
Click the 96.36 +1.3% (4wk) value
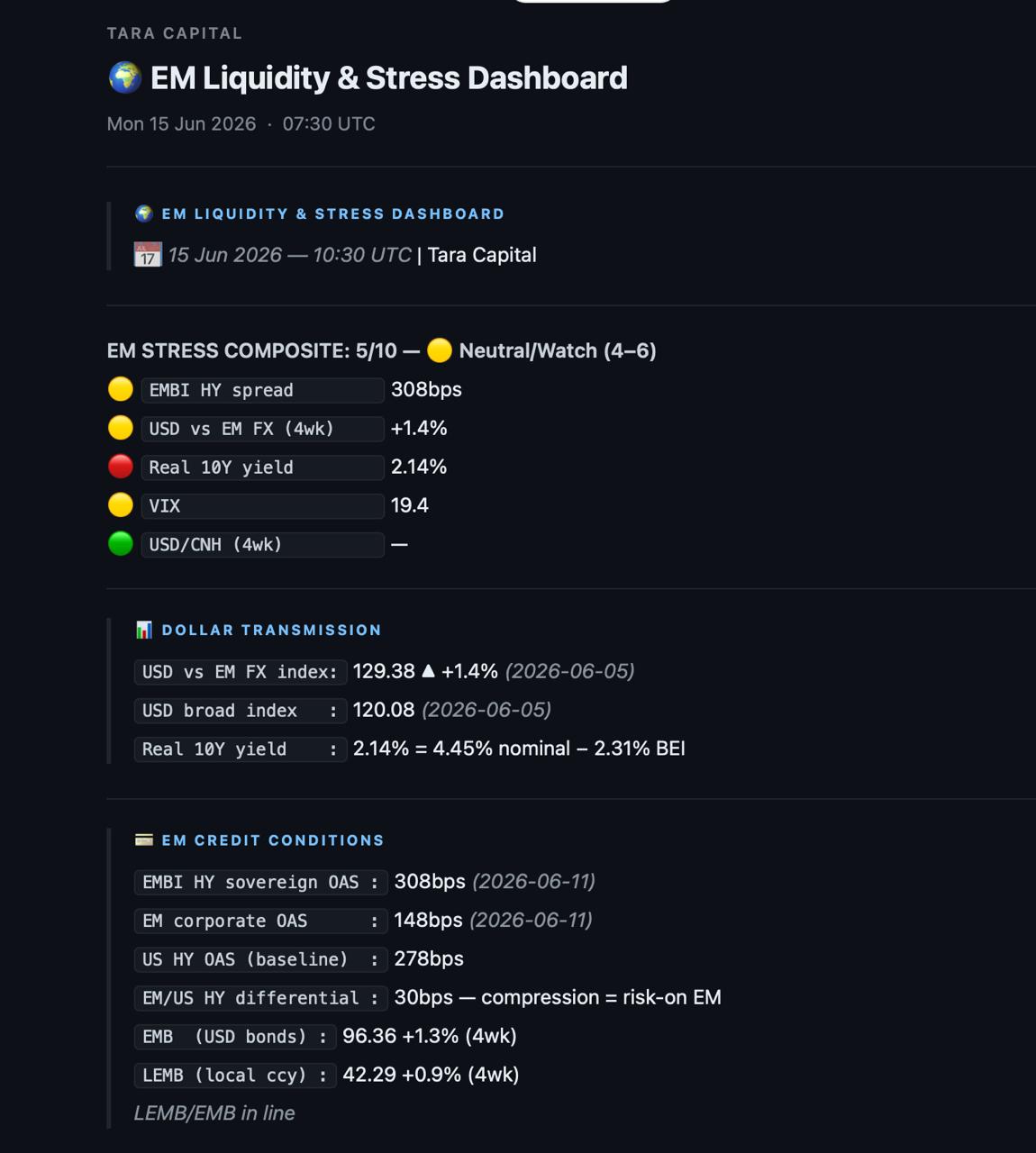[430, 1036]
